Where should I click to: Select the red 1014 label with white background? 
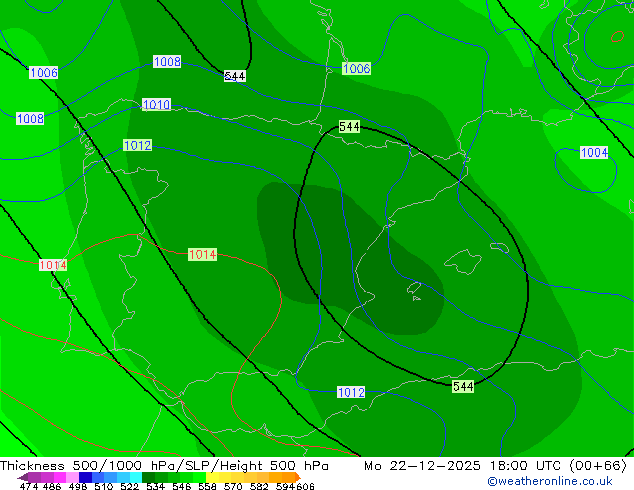pos(53,265)
